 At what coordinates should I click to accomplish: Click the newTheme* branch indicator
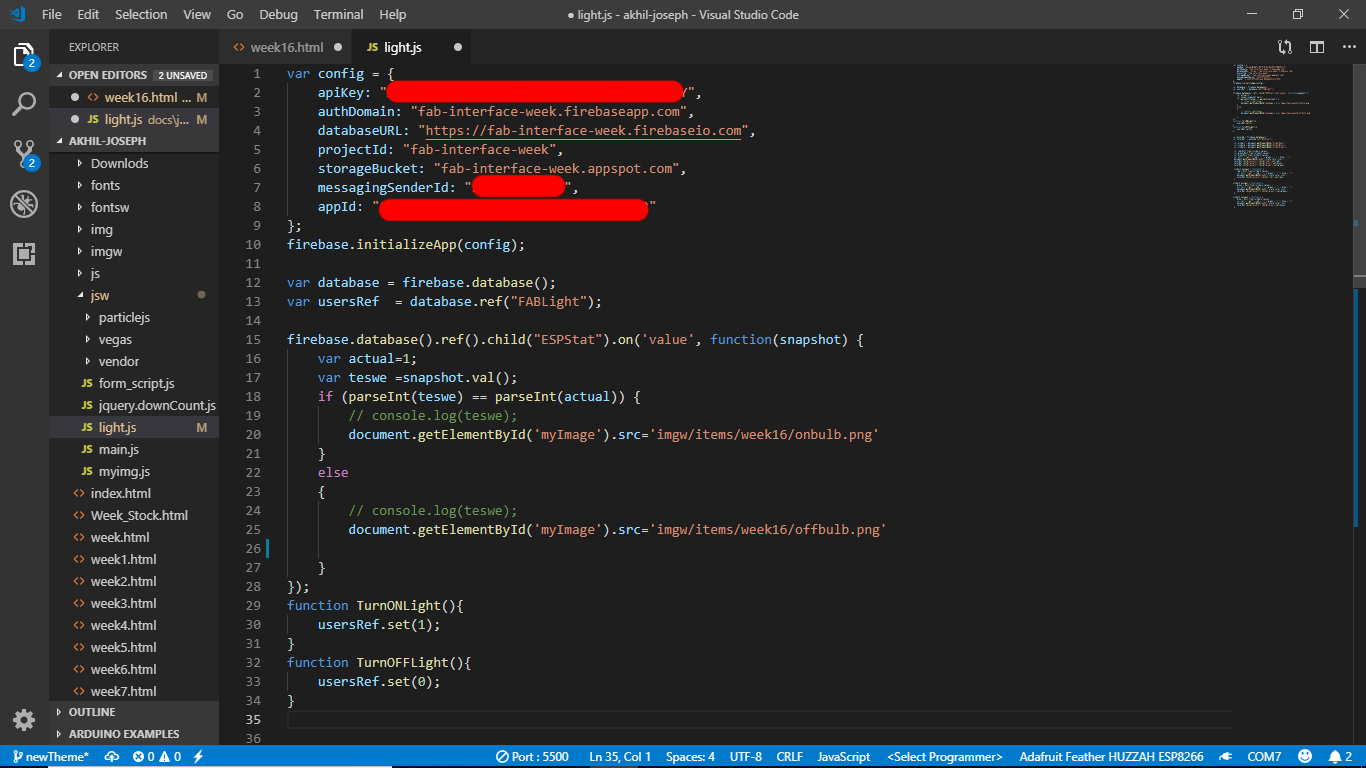tap(51, 757)
